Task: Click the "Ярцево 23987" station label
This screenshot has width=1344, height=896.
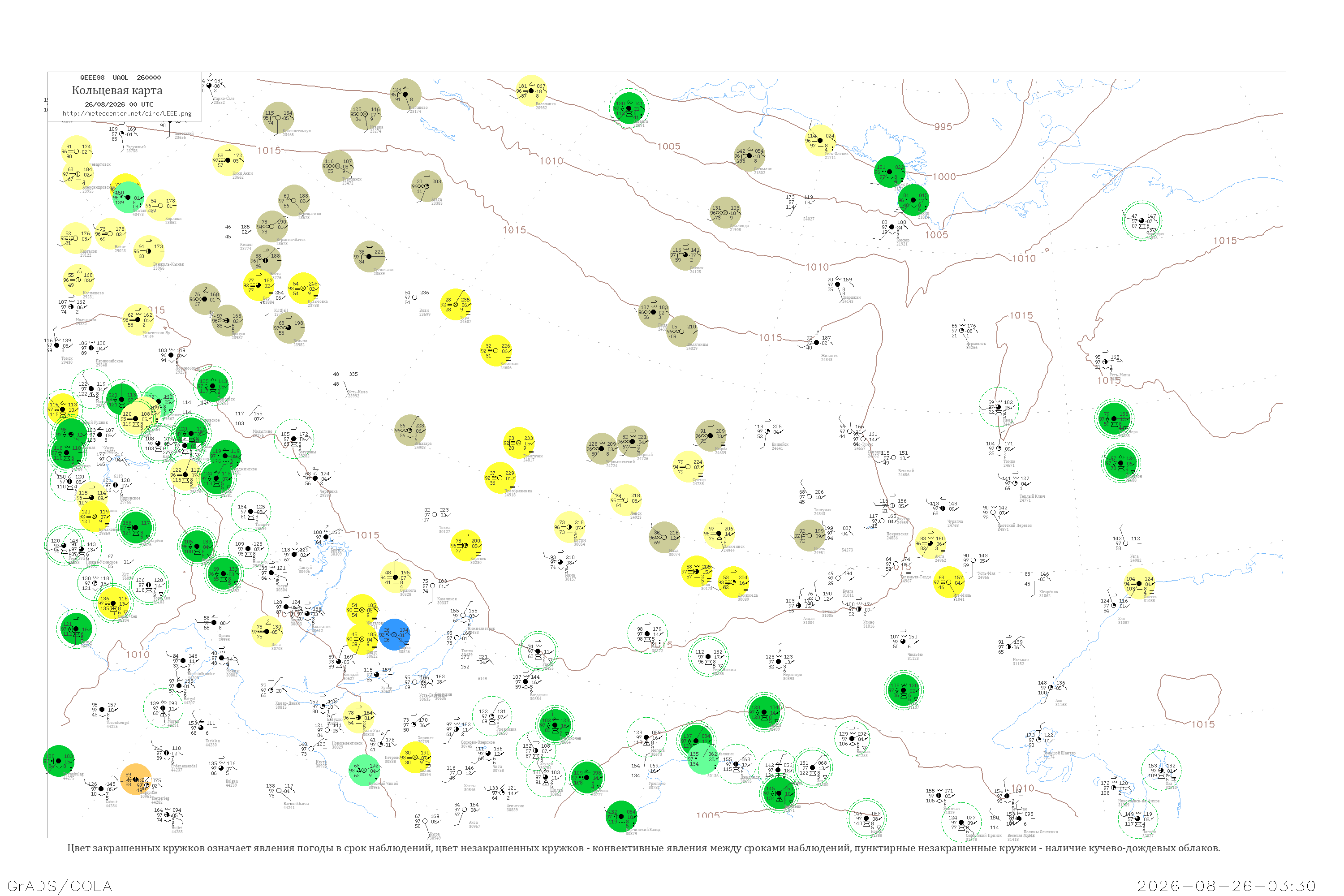Action: [238, 336]
